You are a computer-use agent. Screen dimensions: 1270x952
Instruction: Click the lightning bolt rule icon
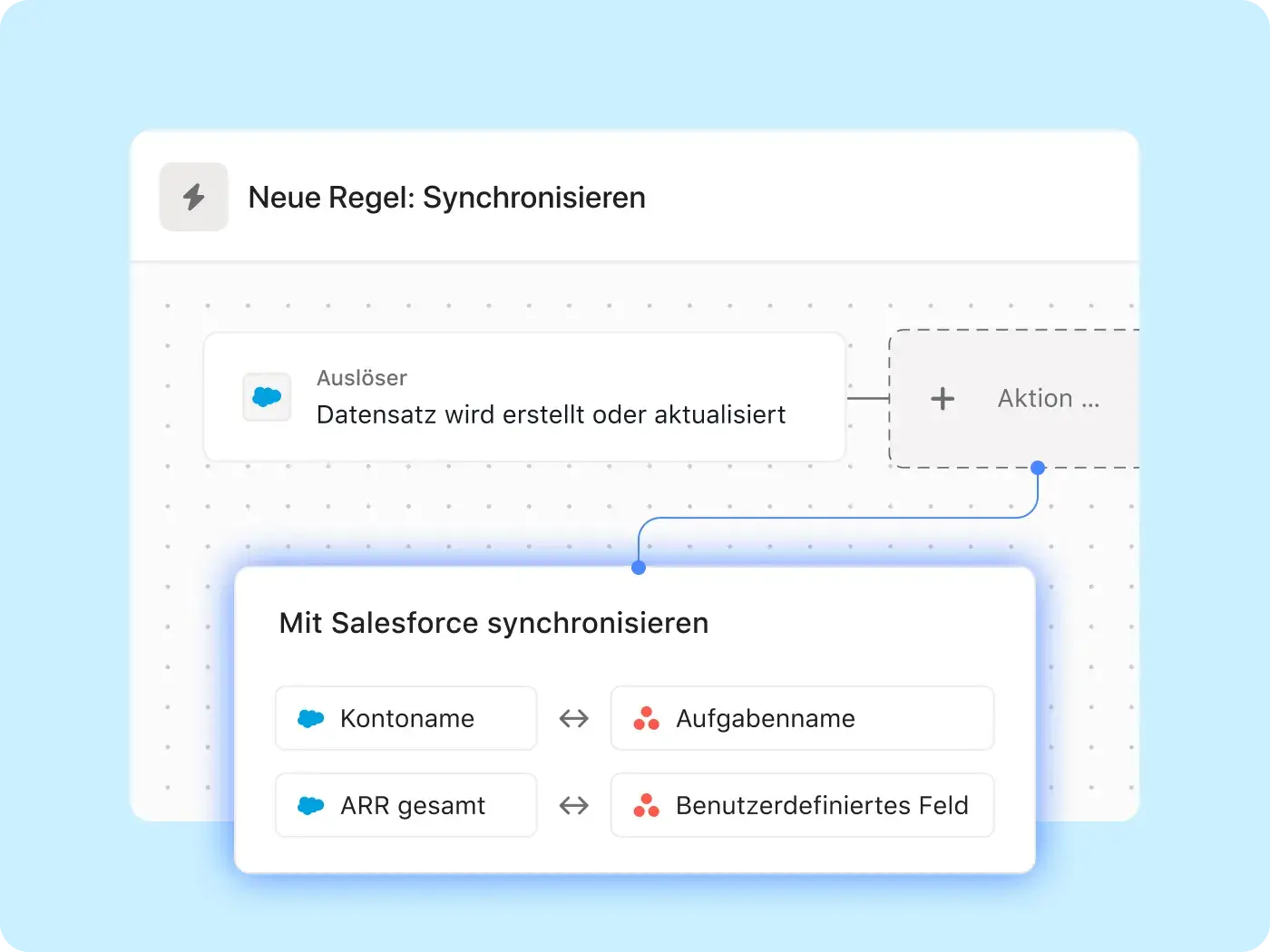point(193,197)
